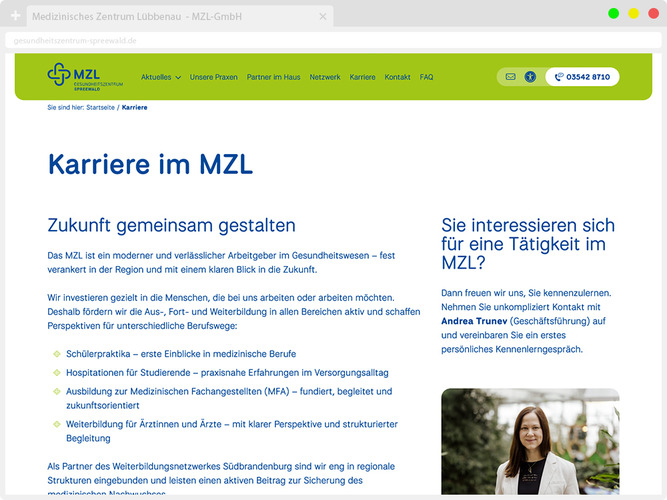Click the green window control dot
This screenshot has width=667, height=500.
pos(613,14)
